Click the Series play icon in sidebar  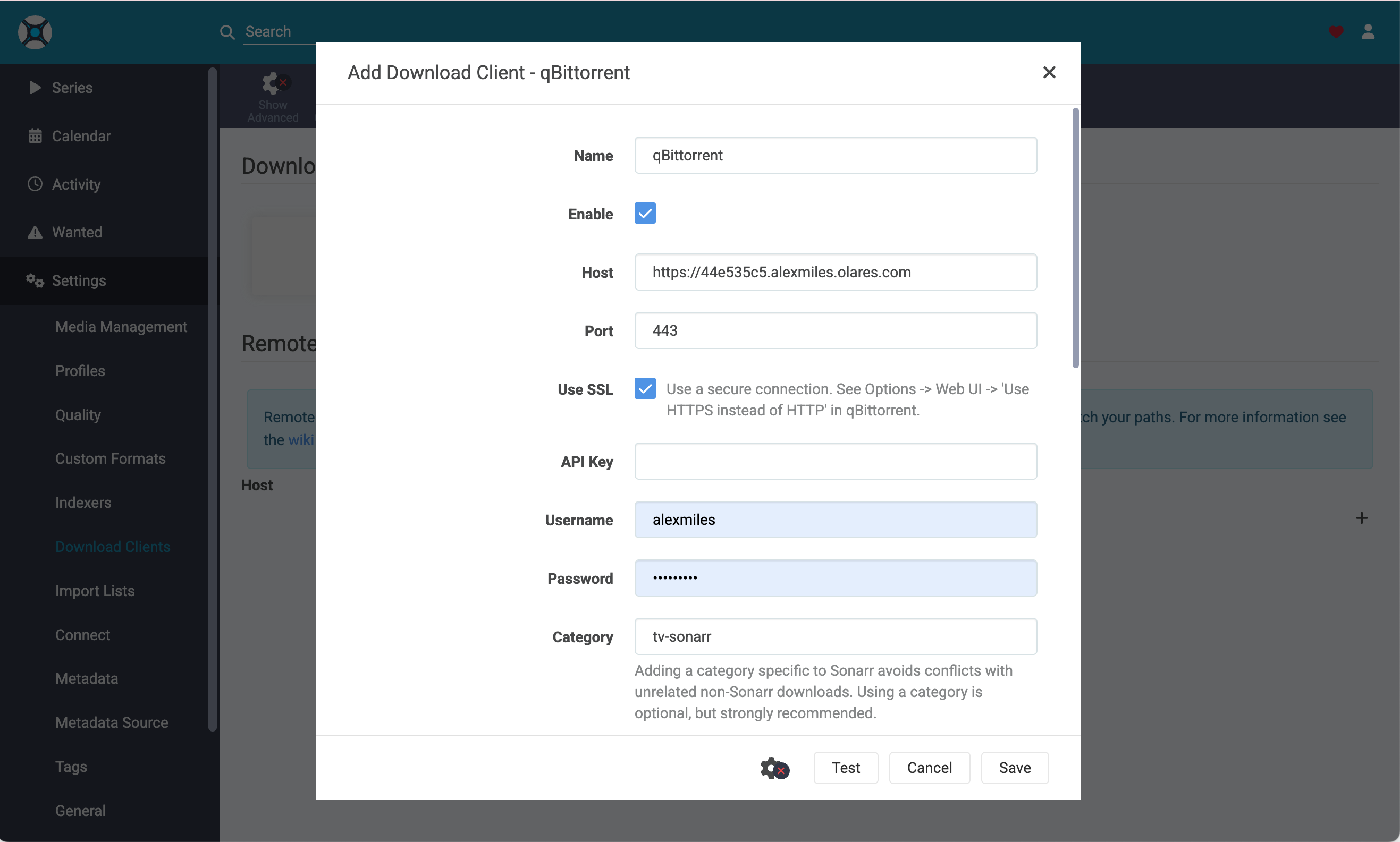35,87
